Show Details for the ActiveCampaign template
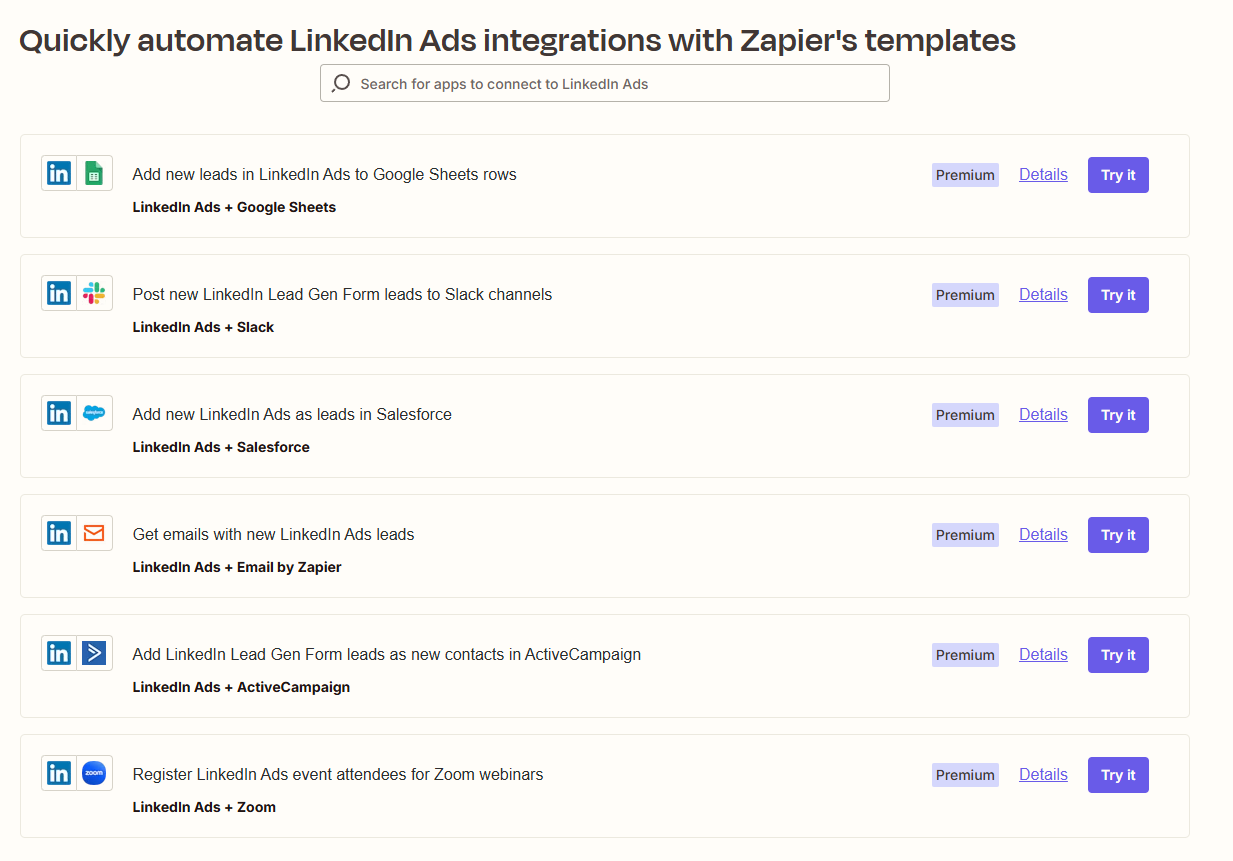 pyautogui.click(x=1043, y=654)
